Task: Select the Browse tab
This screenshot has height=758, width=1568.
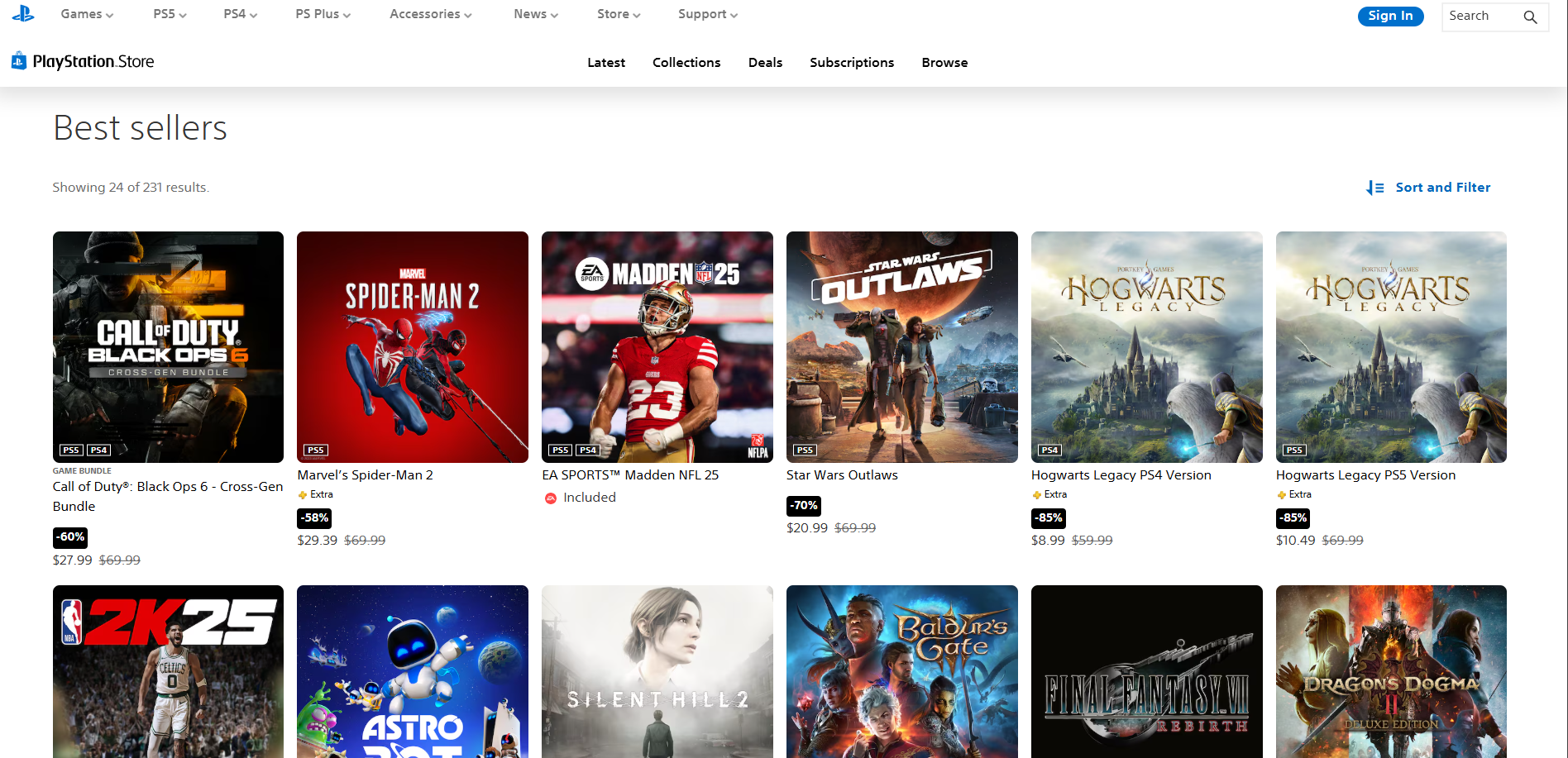Action: pyautogui.click(x=944, y=63)
